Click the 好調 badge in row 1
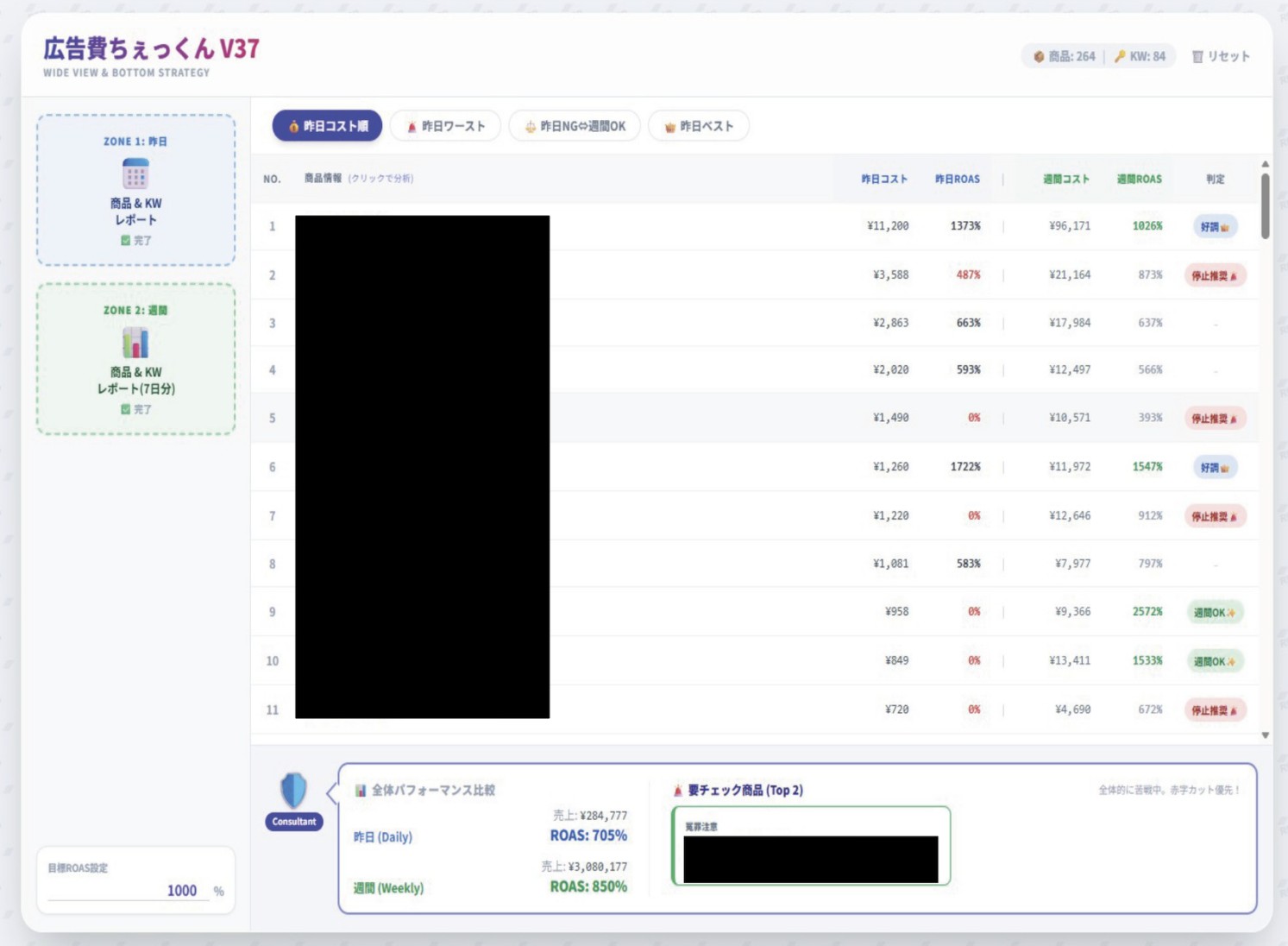Image resolution: width=1288 pixels, height=946 pixels. (1214, 227)
